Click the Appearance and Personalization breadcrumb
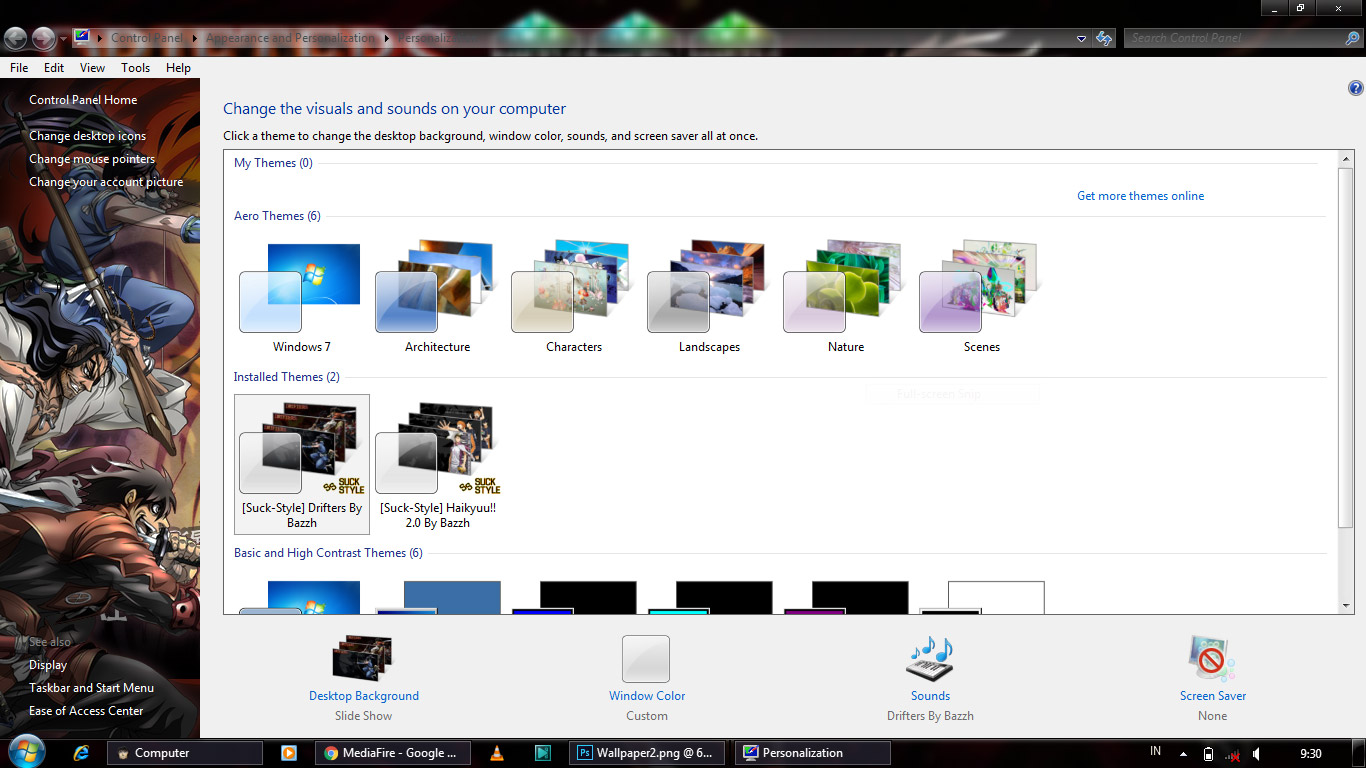Viewport: 1366px width, 768px height. tap(290, 38)
